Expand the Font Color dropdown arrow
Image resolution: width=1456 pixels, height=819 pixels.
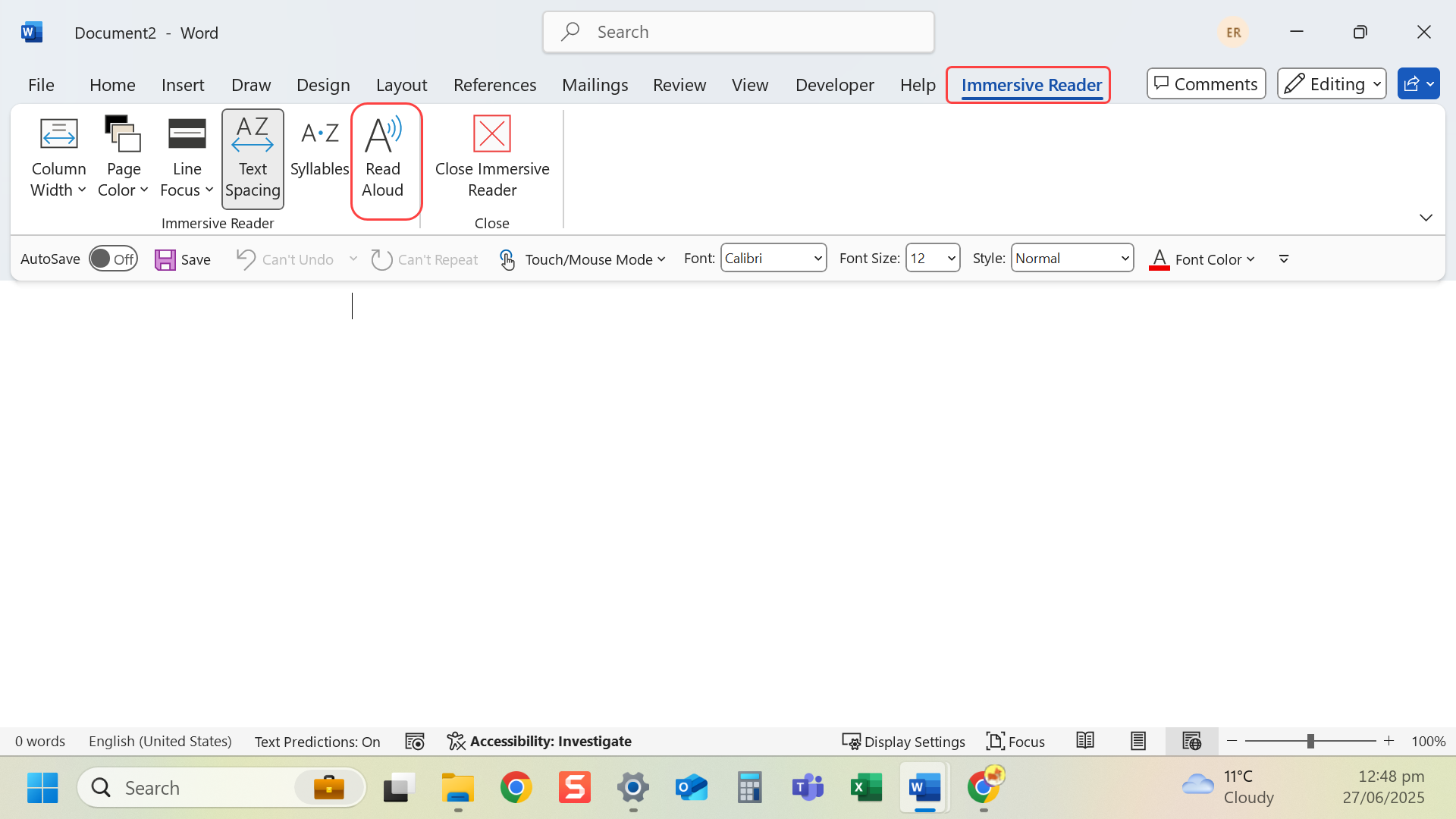click(1250, 259)
